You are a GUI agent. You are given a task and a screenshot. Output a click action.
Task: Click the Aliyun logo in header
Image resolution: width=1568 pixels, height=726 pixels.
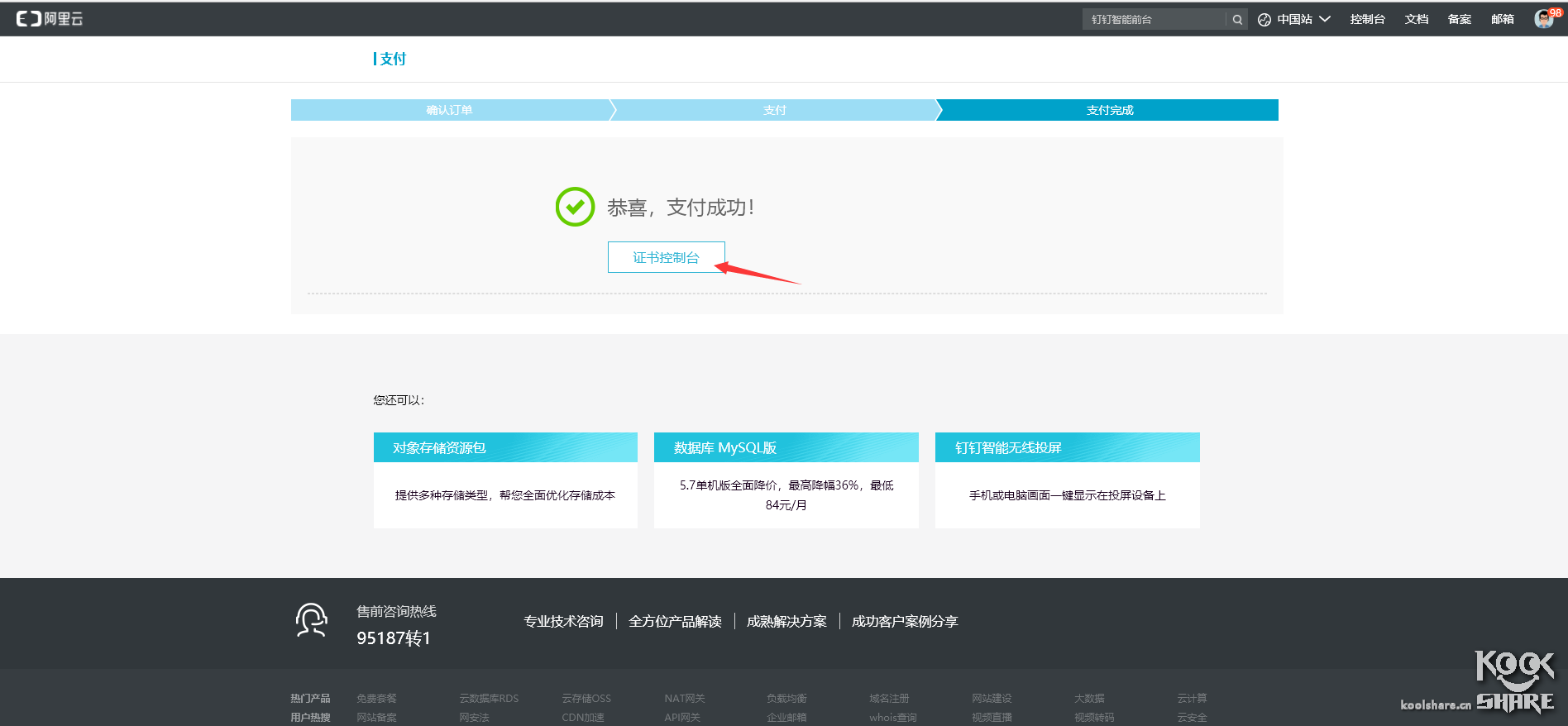tap(50, 19)
